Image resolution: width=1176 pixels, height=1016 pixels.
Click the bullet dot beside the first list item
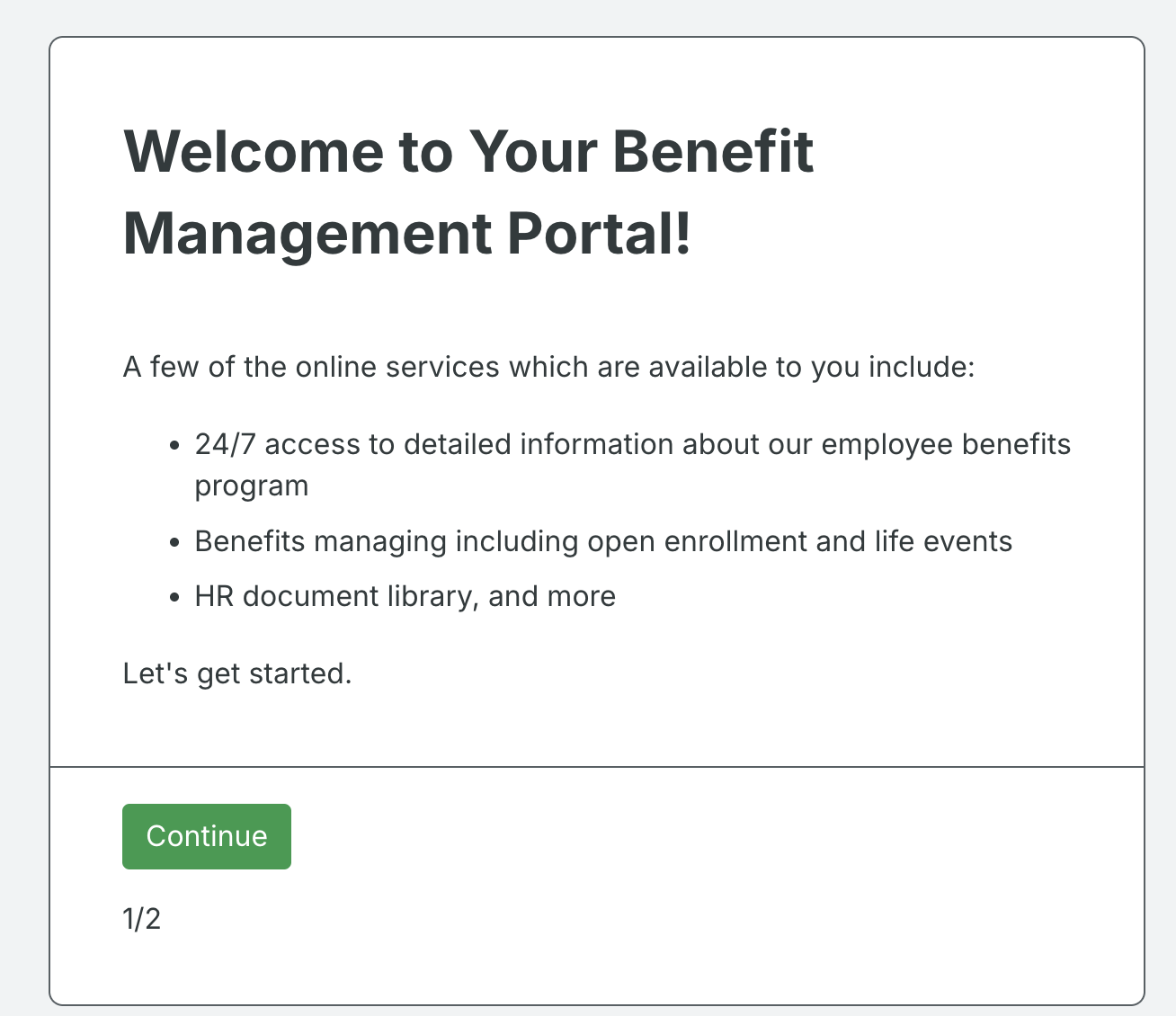point(174,445)
